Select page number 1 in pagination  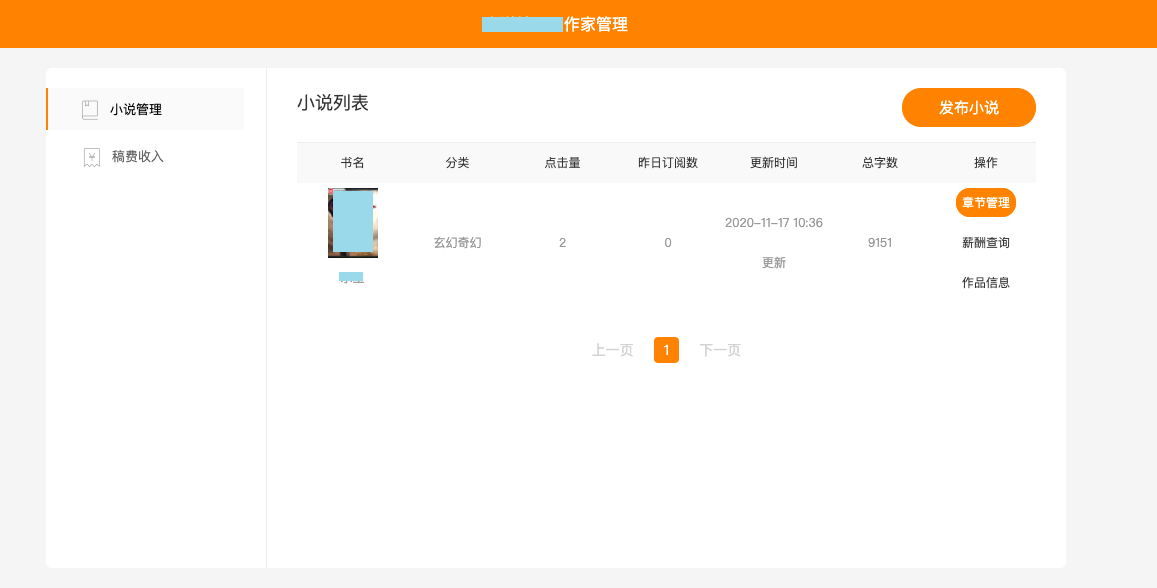666,350
